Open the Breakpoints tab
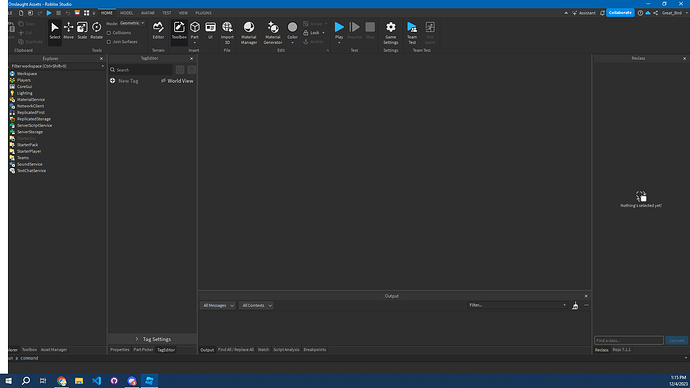The image size is (690, 388). pos(315,350)
